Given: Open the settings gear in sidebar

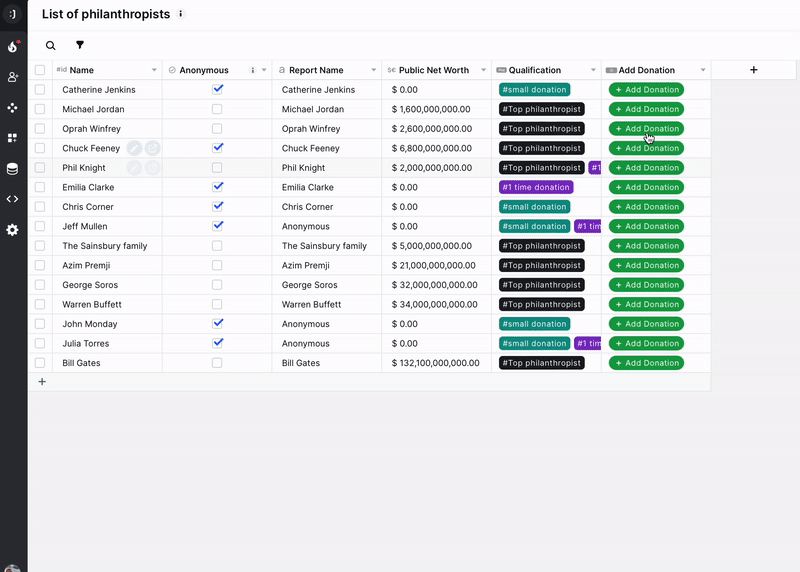Looking at the screenshot, I should (13, 230).
